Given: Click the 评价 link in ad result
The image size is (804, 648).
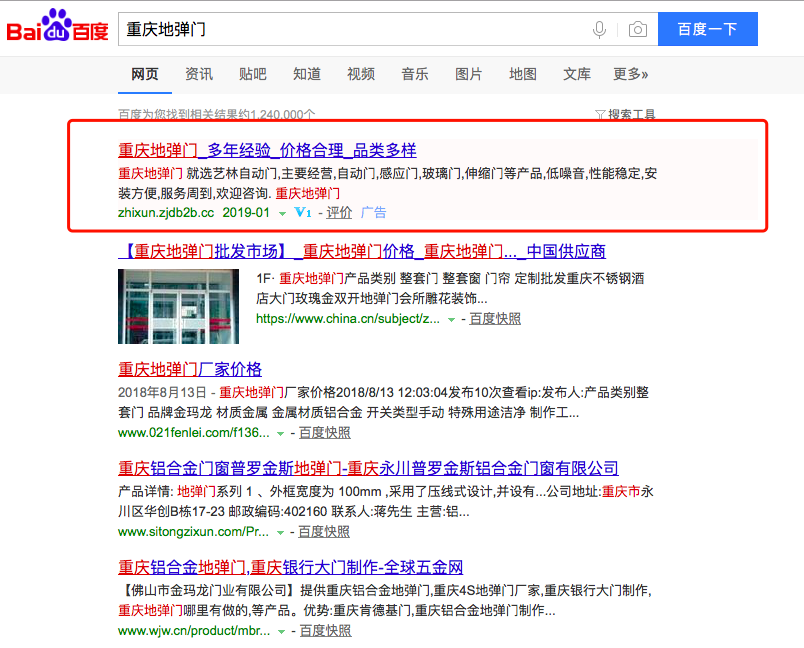Looking at the screenshot, I should tap(339, 212).
